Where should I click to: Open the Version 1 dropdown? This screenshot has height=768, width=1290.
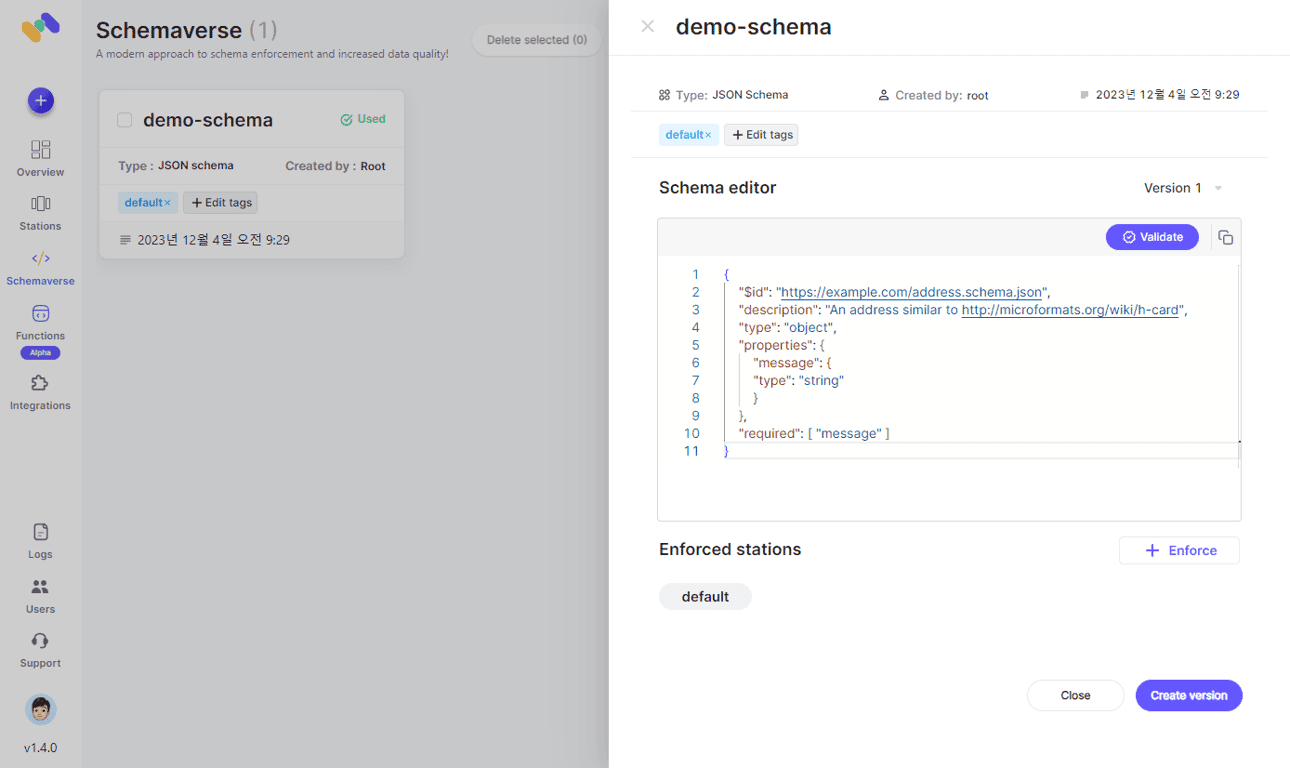tap(1183, 188)
